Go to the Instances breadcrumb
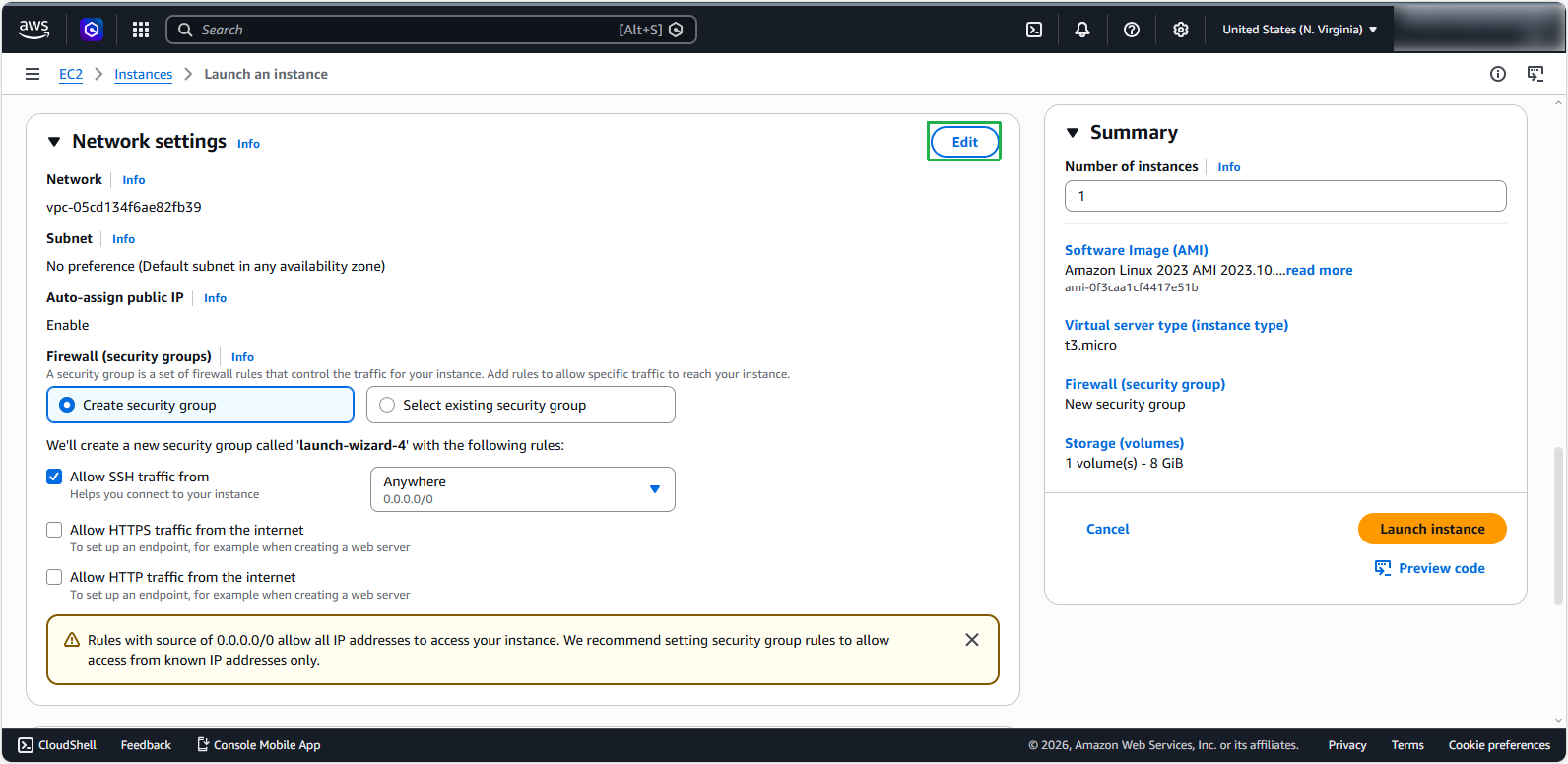This screenshot has height=764, width=1568. pyautogui.click(x=144, y=74)
